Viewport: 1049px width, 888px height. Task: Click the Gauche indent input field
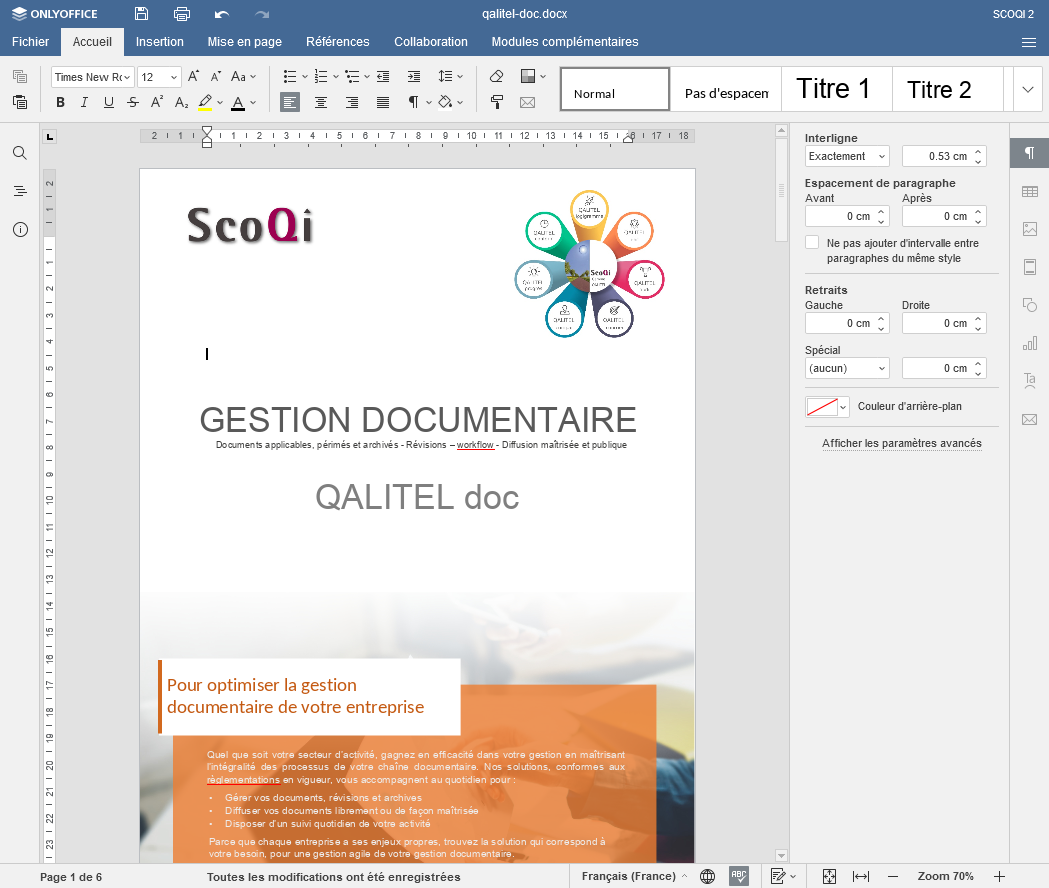[838, 323]
